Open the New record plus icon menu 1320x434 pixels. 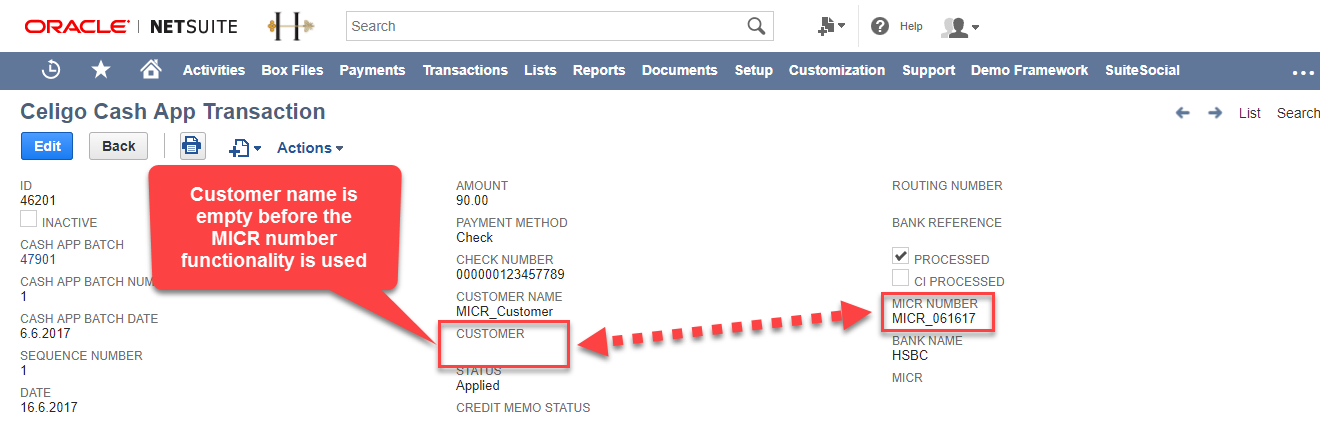click(x=244, y=148)
